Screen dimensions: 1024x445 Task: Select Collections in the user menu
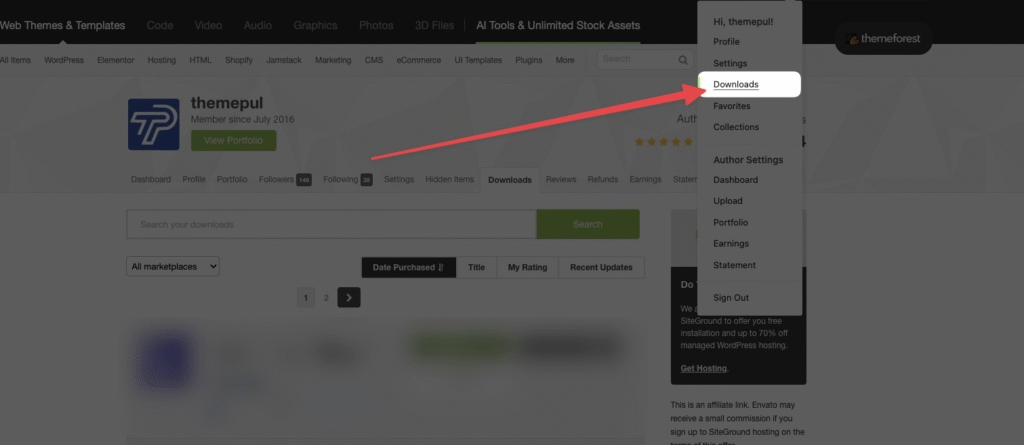click(736, 127)
